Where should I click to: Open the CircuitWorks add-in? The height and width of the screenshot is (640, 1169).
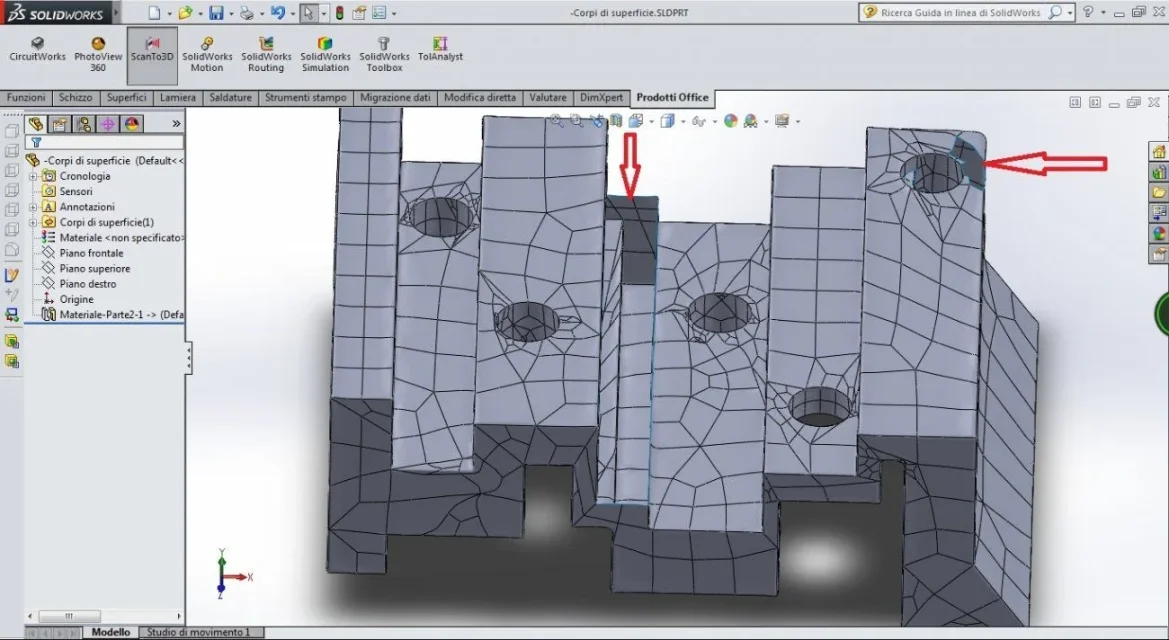click(x=37, y=50)
